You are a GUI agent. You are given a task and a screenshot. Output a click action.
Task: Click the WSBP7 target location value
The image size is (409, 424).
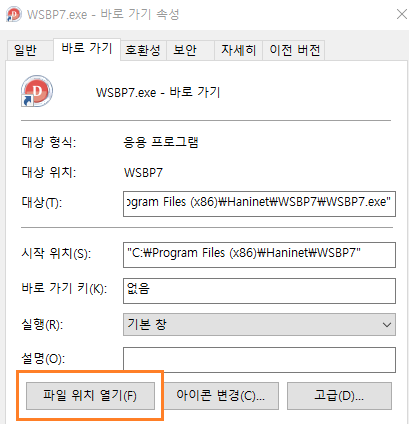click(x=143, y=173)
